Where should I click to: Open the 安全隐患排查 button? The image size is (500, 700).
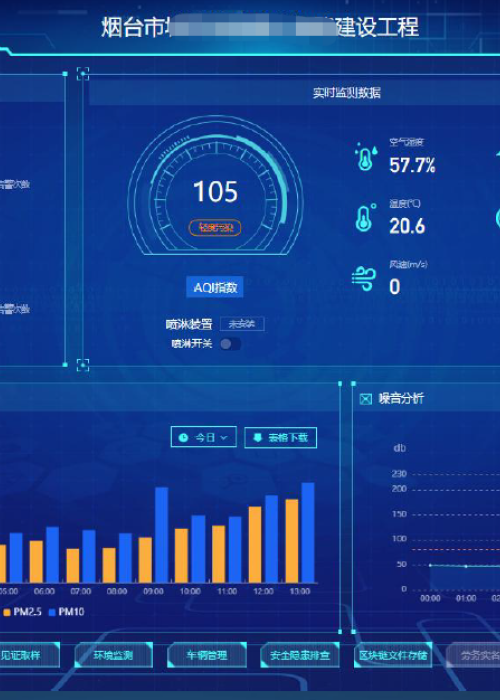[x=300, y=655]
